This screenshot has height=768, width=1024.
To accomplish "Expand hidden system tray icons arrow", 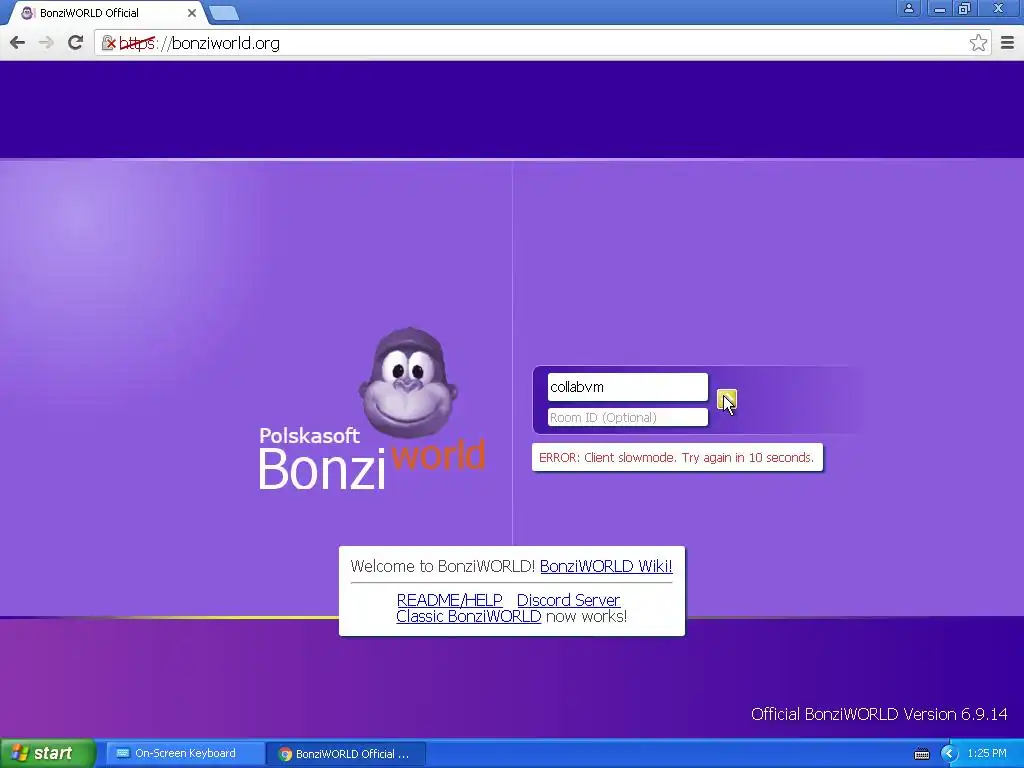I will coord(949,754).
